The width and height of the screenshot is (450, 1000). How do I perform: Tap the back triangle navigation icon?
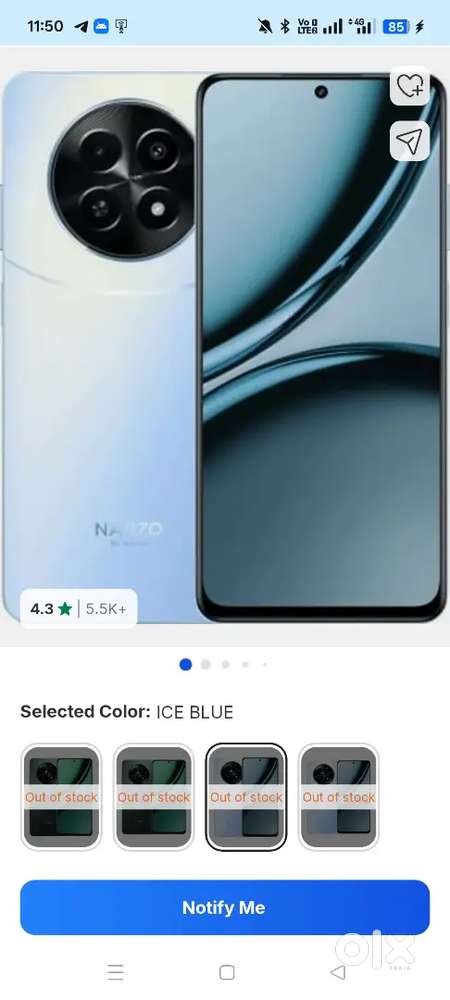(338, 972)
